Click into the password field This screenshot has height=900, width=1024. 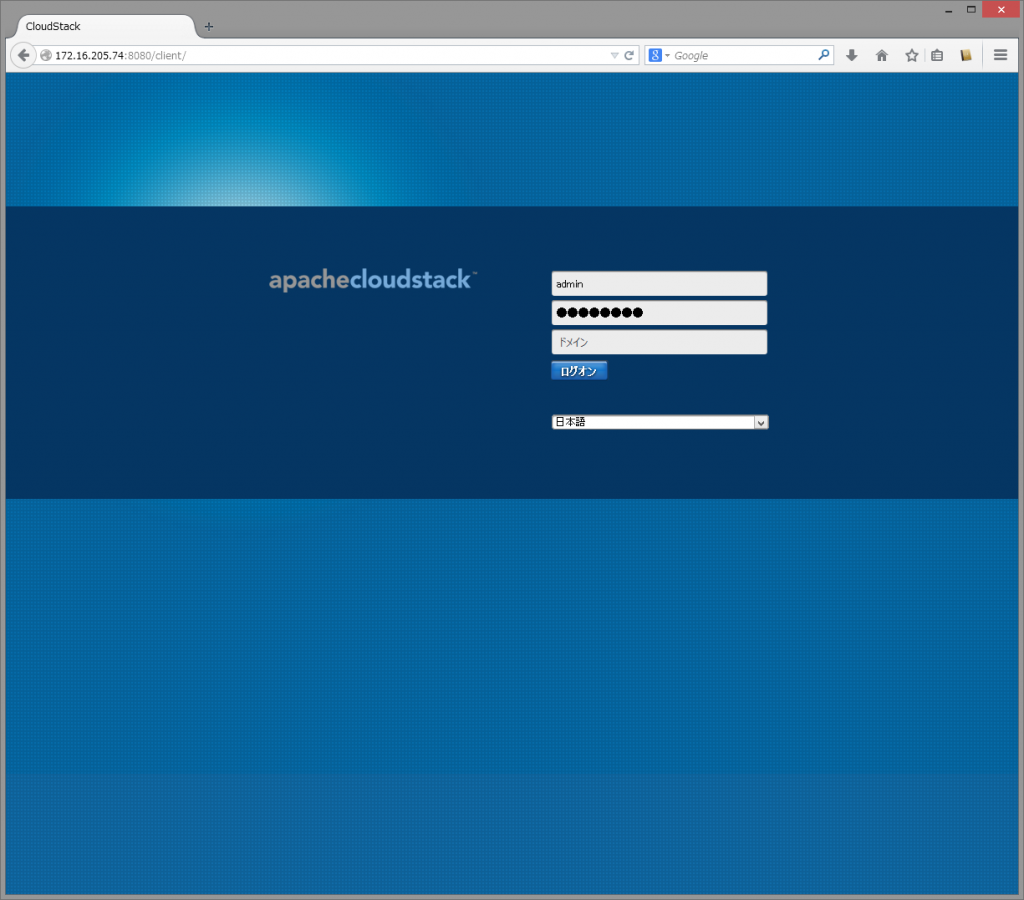tap(659, 313)
